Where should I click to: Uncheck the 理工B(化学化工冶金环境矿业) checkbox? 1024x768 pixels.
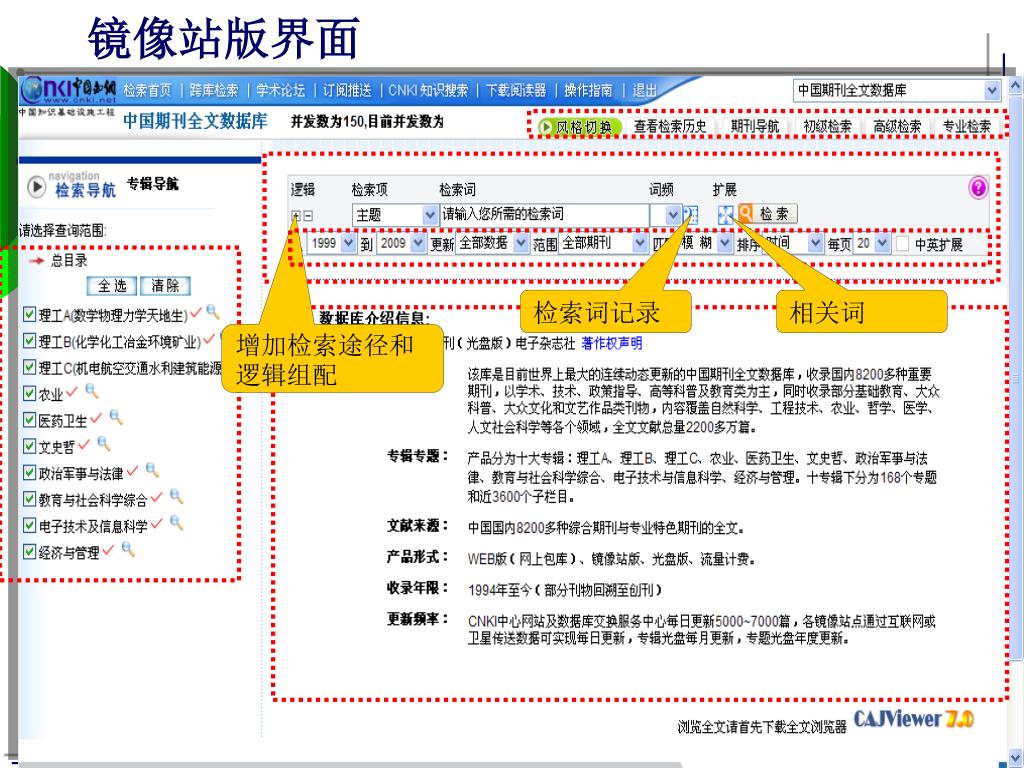pos(29,341)
